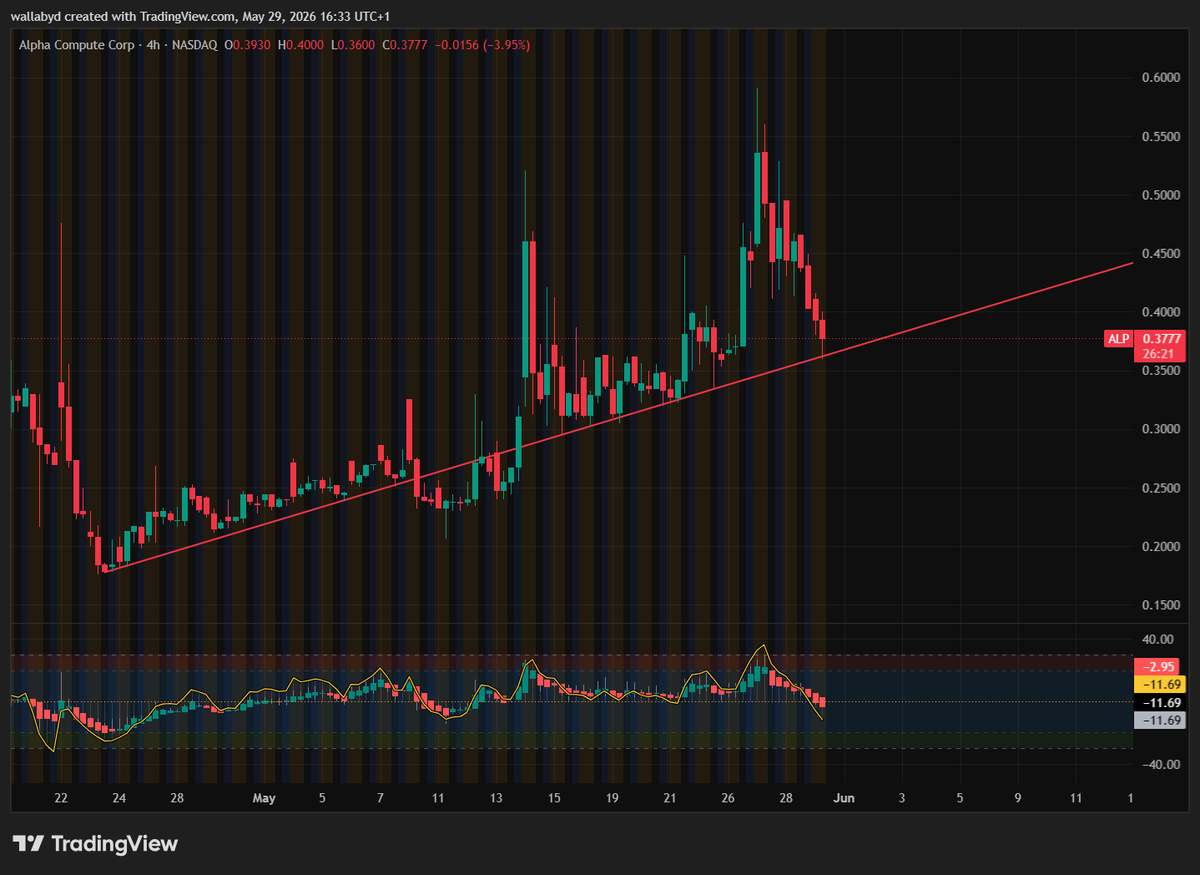Click the change readout −0.0156 (−3.95%)
1200x875 pixels.
(484, 45)
